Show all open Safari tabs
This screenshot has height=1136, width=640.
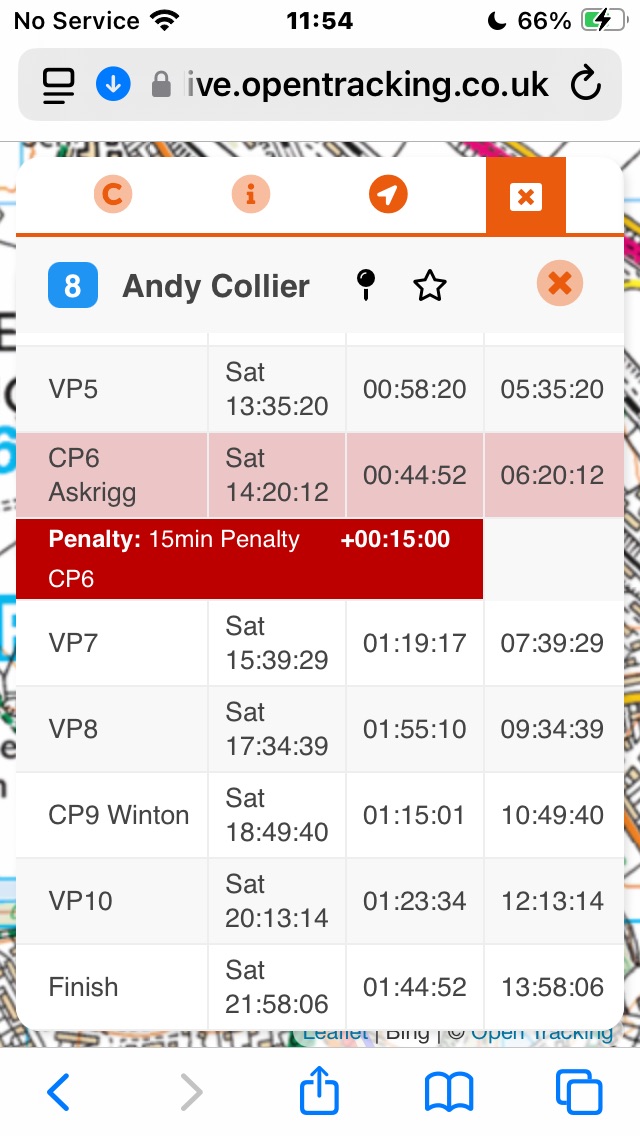(x=579, y=1092)
